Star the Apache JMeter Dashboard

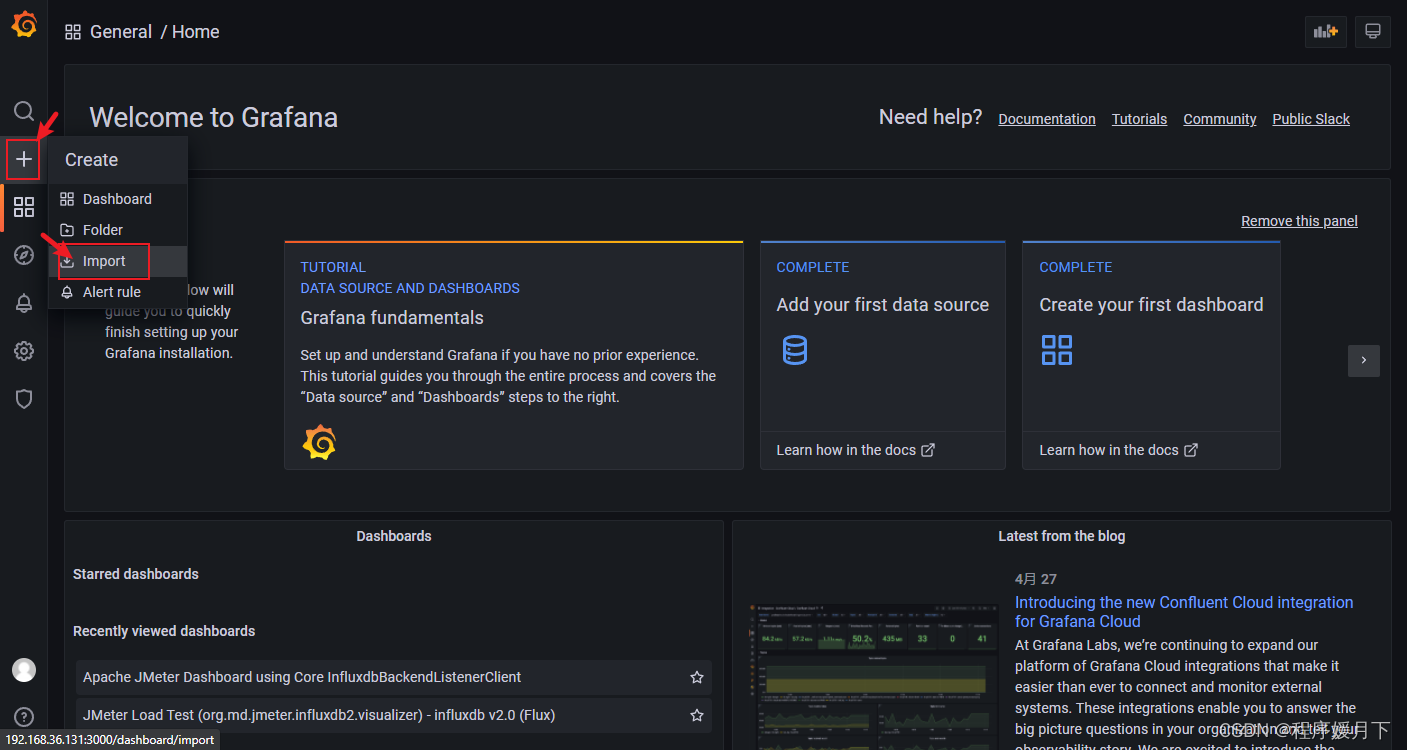(x=697, y=677)
